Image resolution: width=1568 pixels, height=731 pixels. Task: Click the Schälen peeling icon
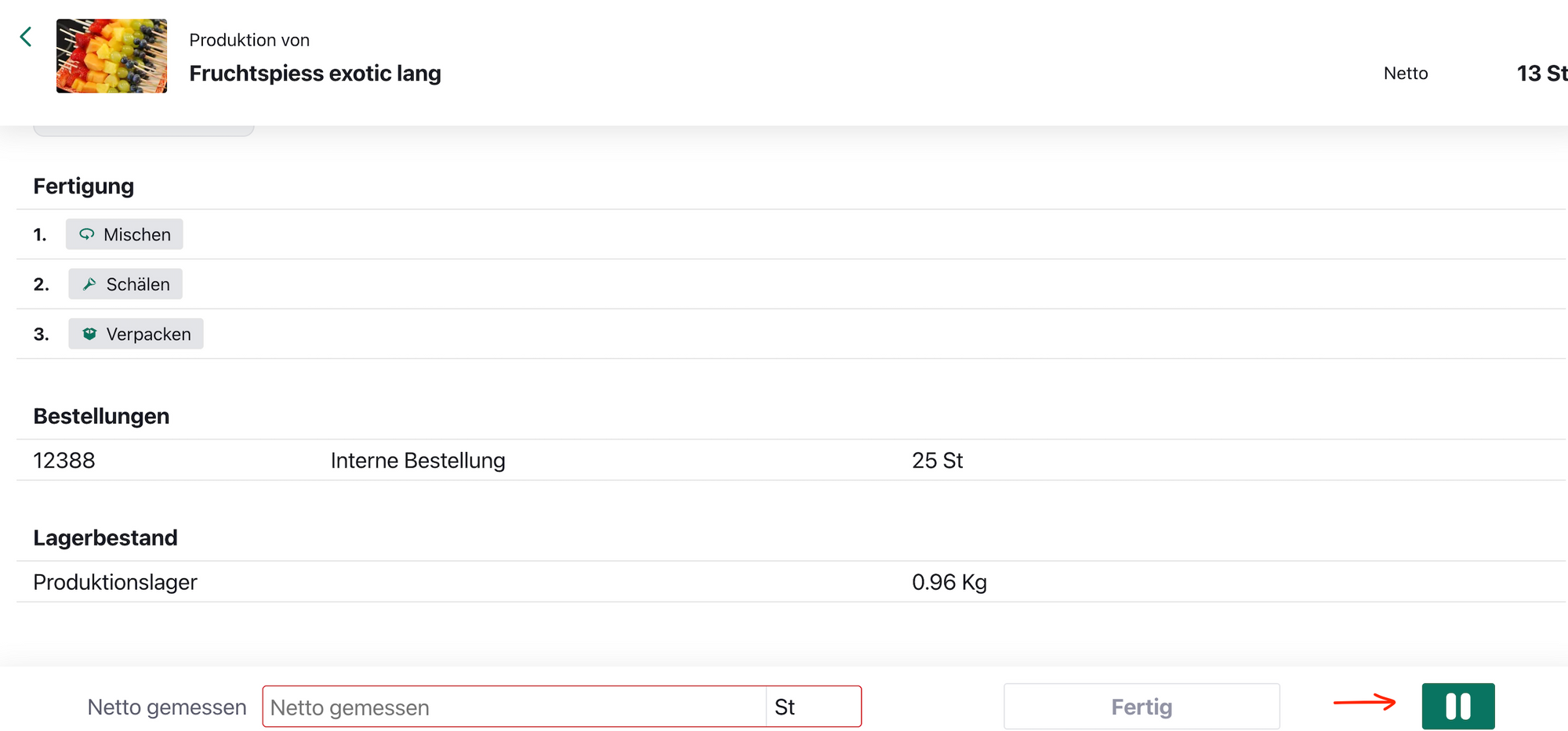tap(89, 284)
